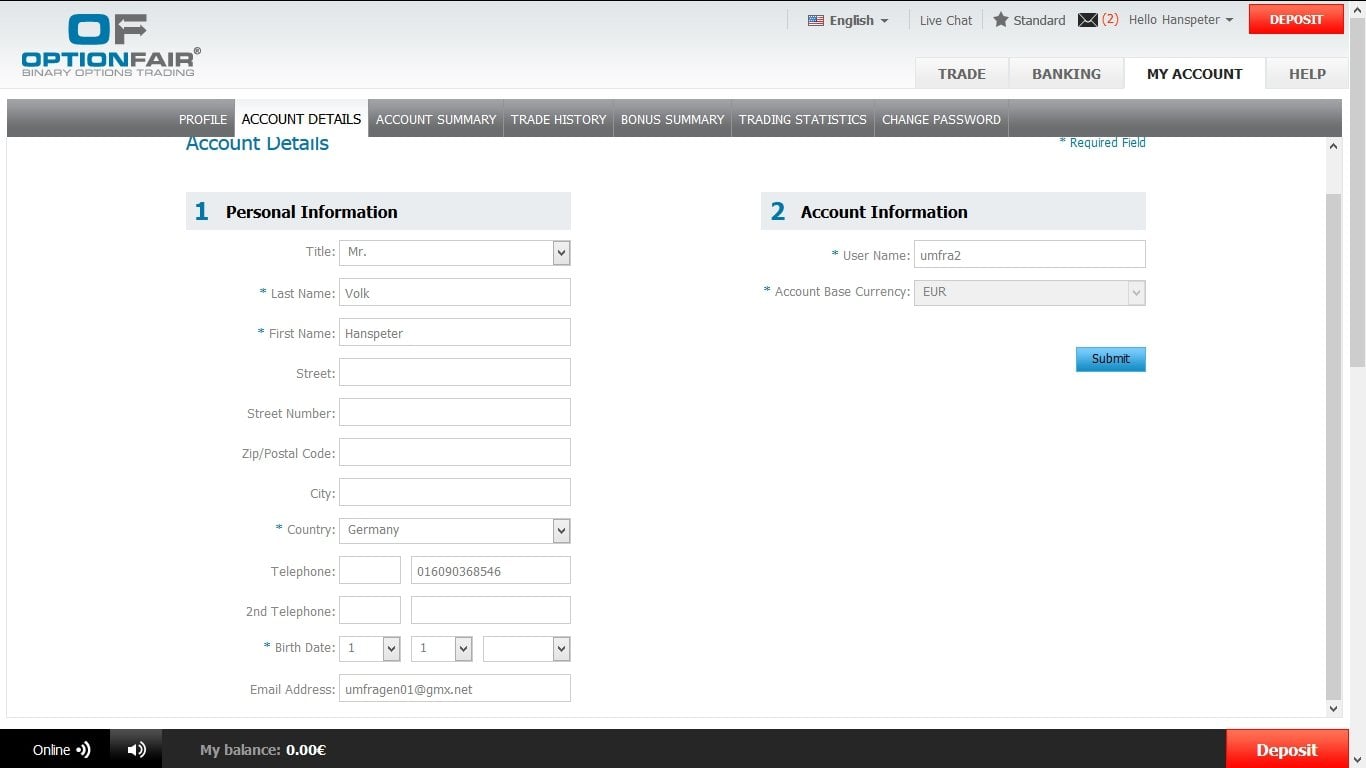Switch to the MY ACCOUNT tab
Viewport: 1366px width, 768px height.
[1195, 74]
